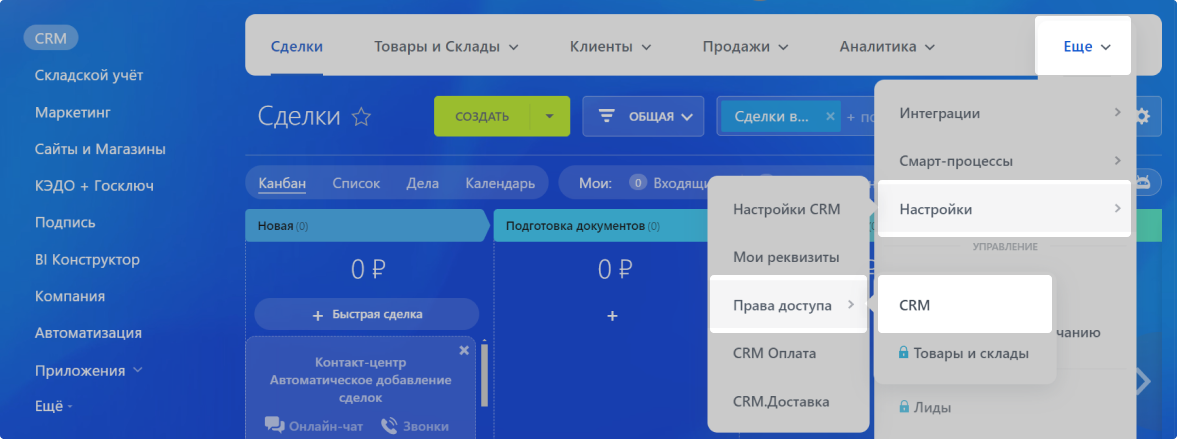Click the Звонки phone icon
Screen dimensions: 1177x439
coord(389,425)
